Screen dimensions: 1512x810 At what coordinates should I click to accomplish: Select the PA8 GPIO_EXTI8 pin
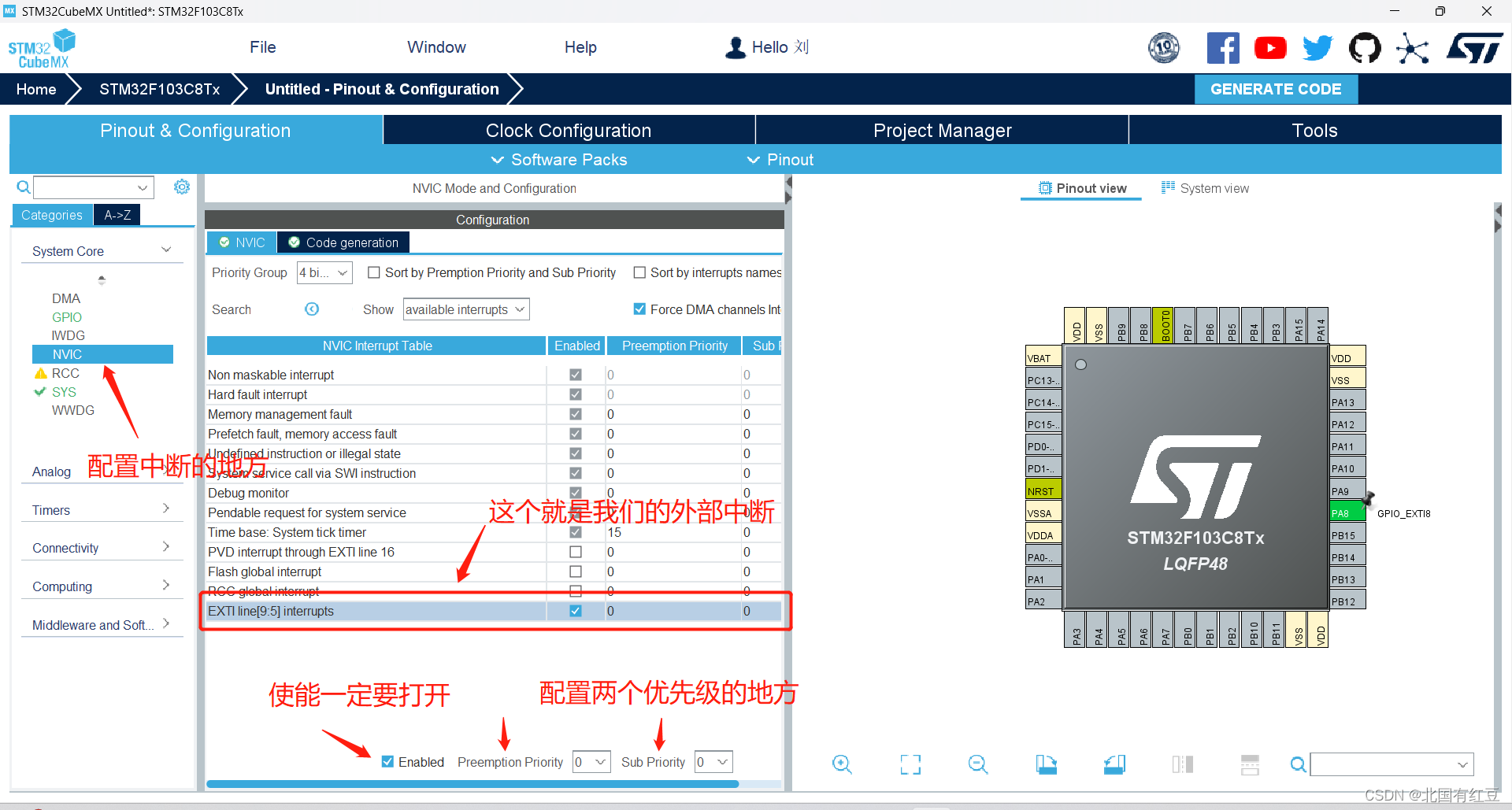pyautogui.click(x=1347, y=513)
